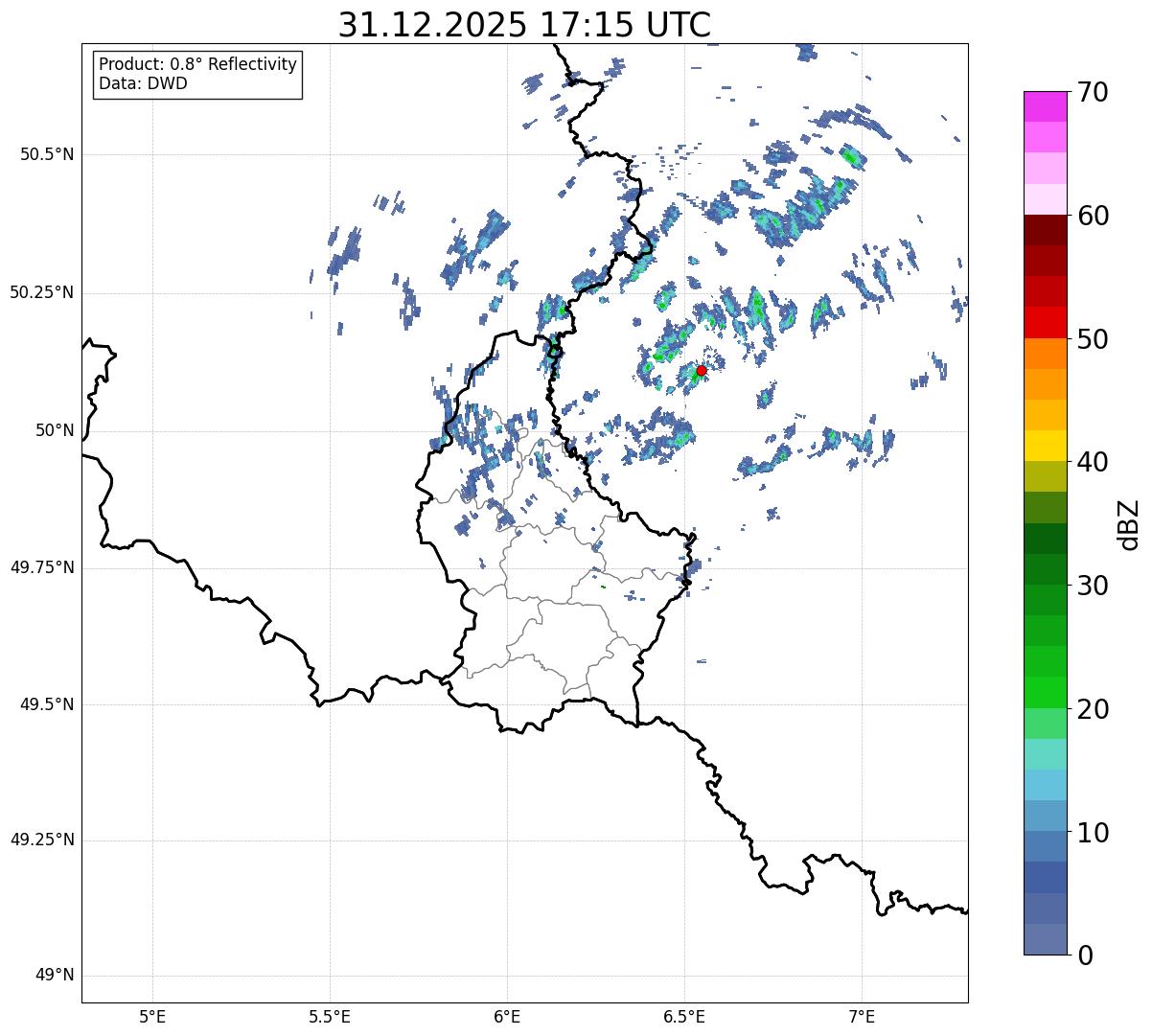Click the colorbar label '20'

point(1093,709)
